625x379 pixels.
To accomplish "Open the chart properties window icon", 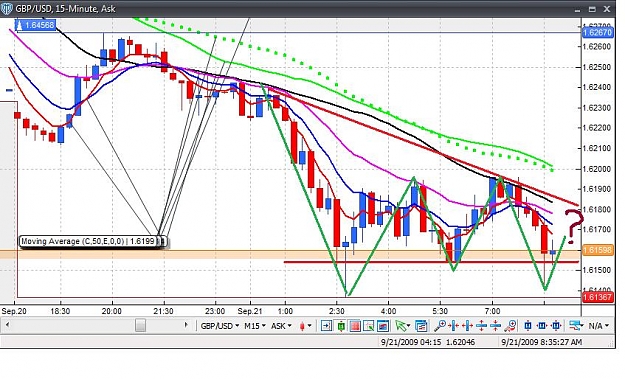I will coord(421,326).
